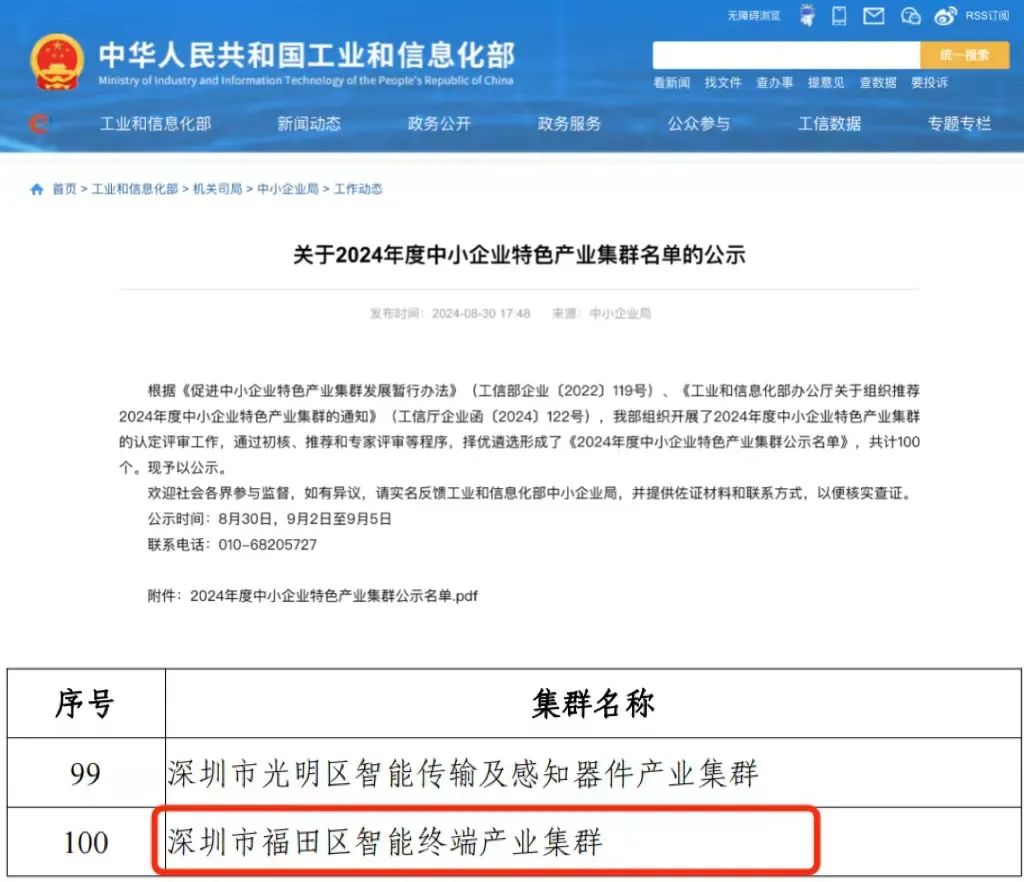This screenshot has height=882, width=1024.
Task: Click the English ministry name subtitle
Action: pos(306,80)
